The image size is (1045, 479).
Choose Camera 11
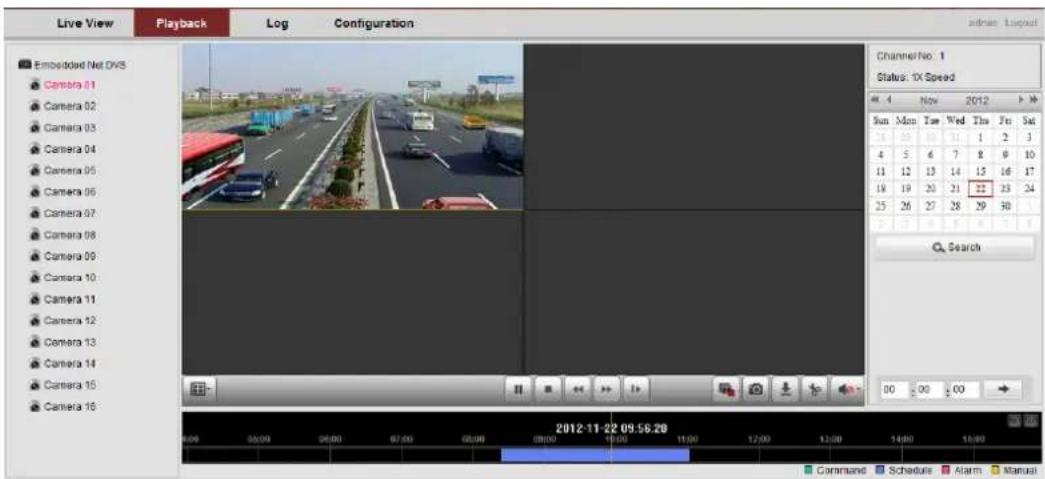pyautogui.click(x=64, y=299)
